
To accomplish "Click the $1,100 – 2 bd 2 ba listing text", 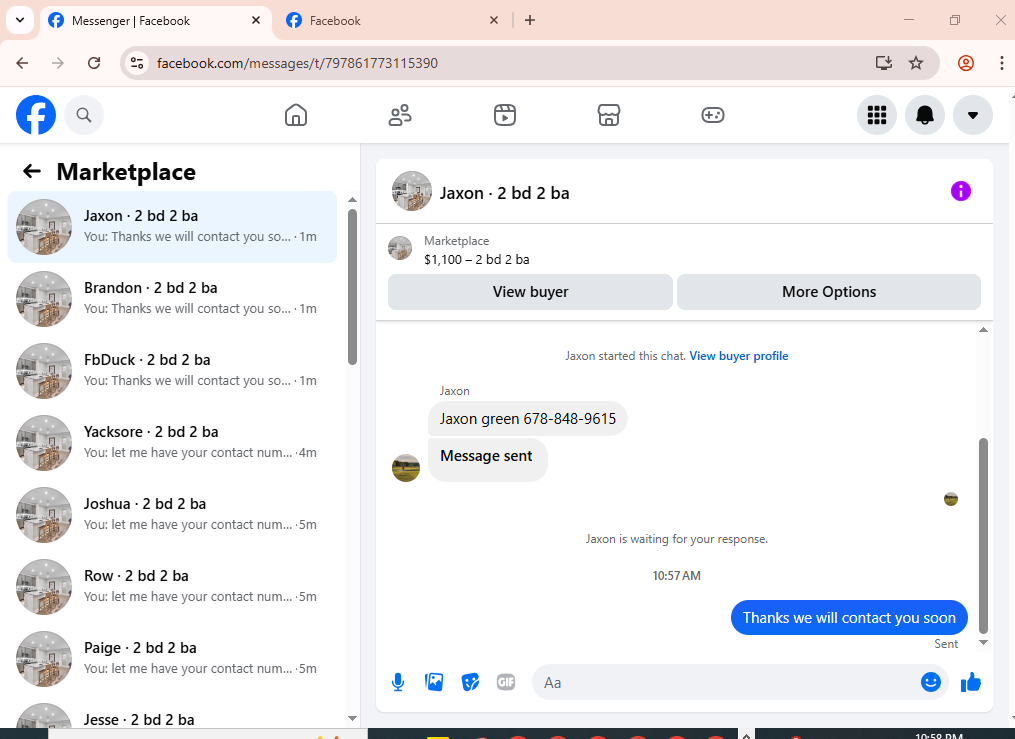I will point(476,259).
